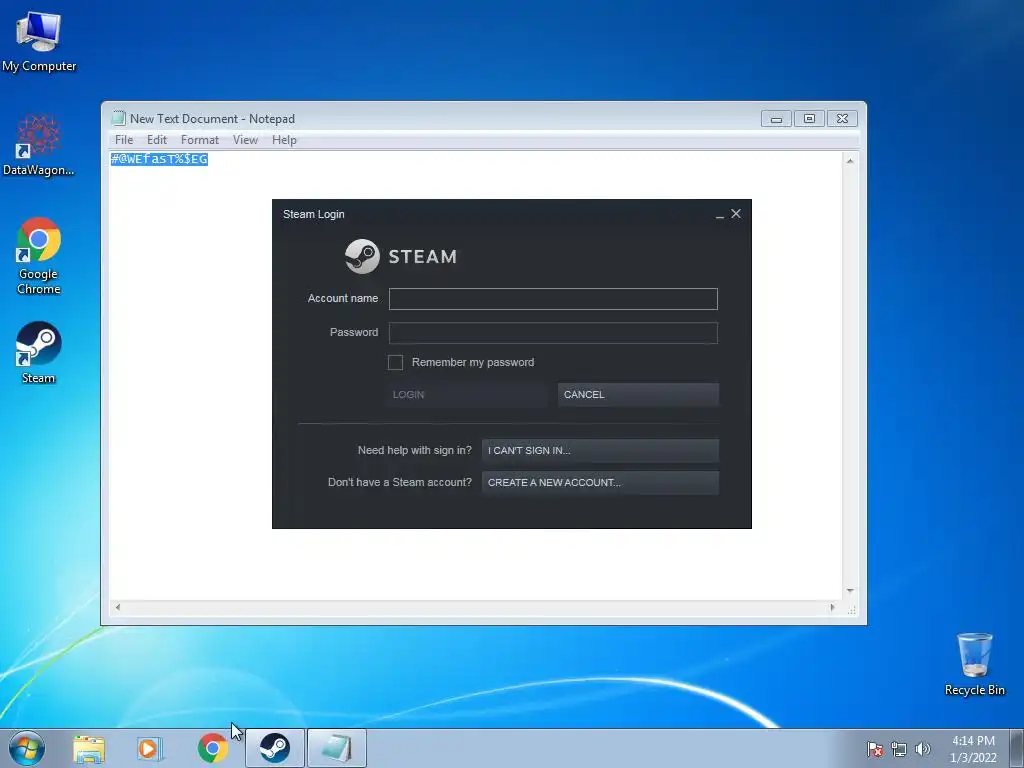Click selected text #@WEfasT%$EG in Notepad
This screenshot has height=768, width=1024.
pos(159,159)
